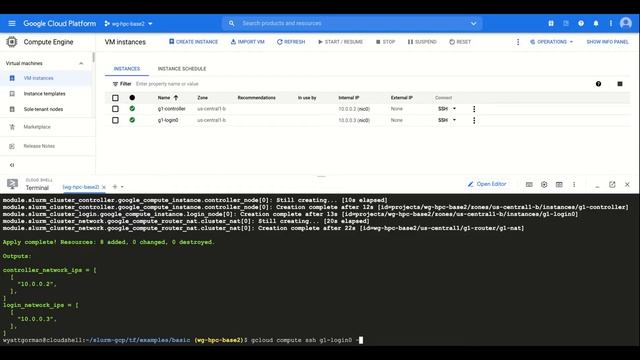Click the 10.0.0.3 (nic0) internal IP

354,120
